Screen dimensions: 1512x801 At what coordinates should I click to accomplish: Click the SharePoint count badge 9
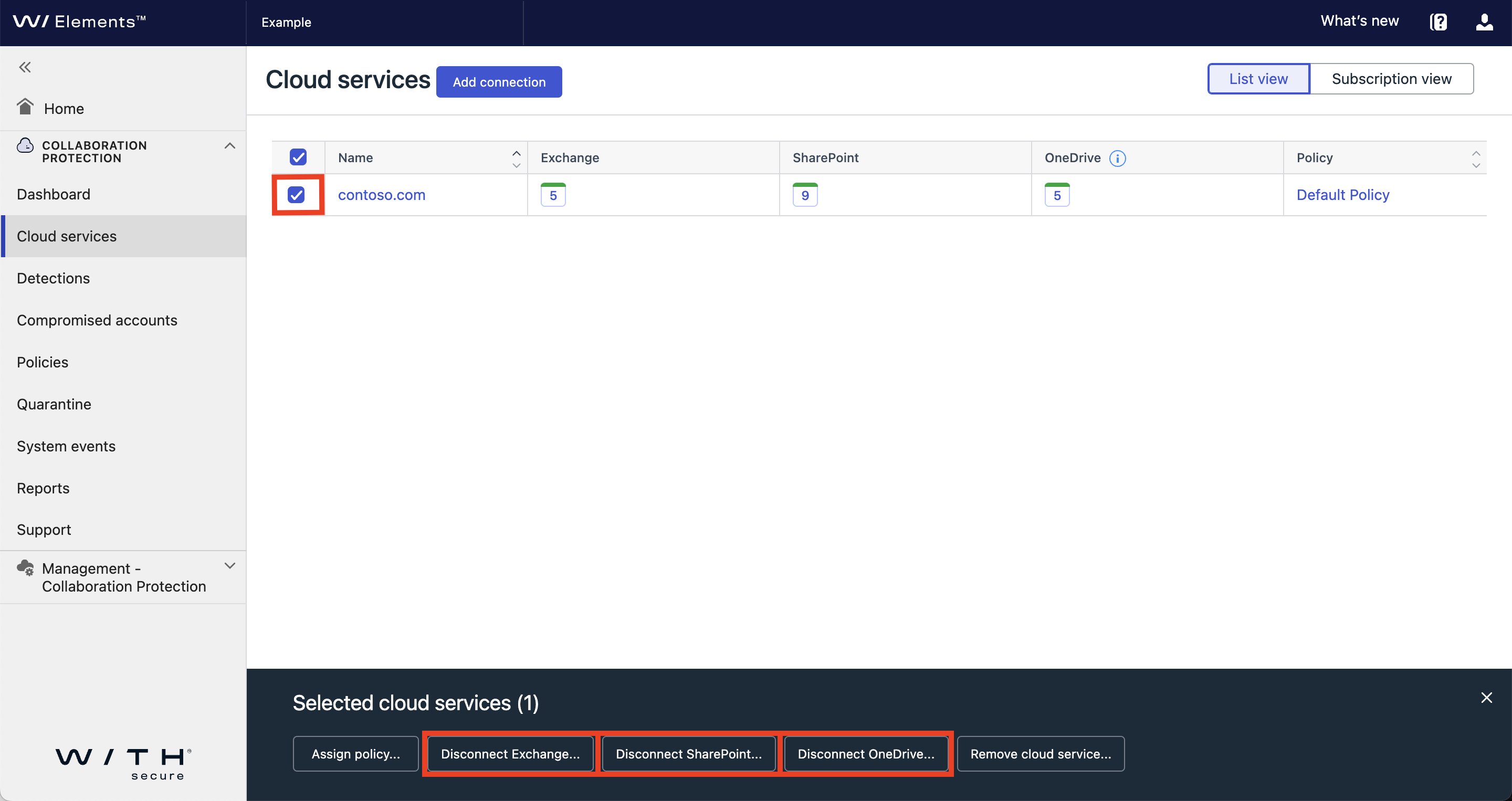click(x=805, y=195)
